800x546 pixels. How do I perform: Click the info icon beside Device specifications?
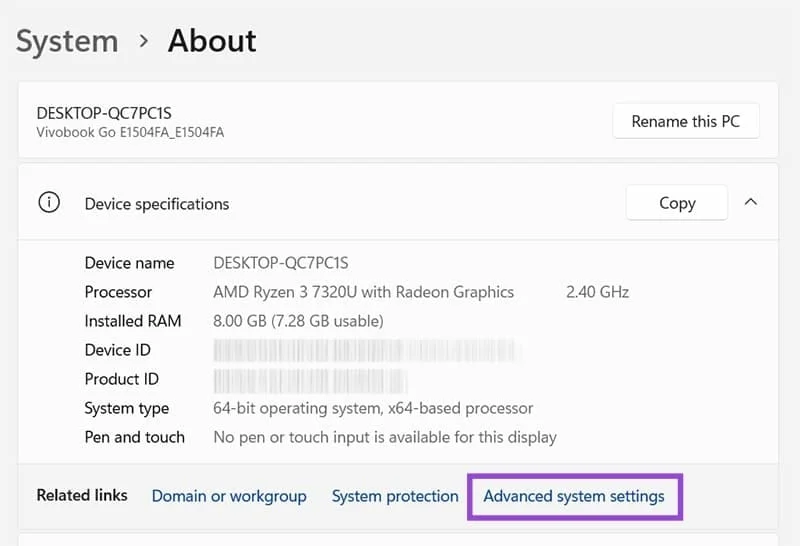pyautogui.click(x=48, y=203)
